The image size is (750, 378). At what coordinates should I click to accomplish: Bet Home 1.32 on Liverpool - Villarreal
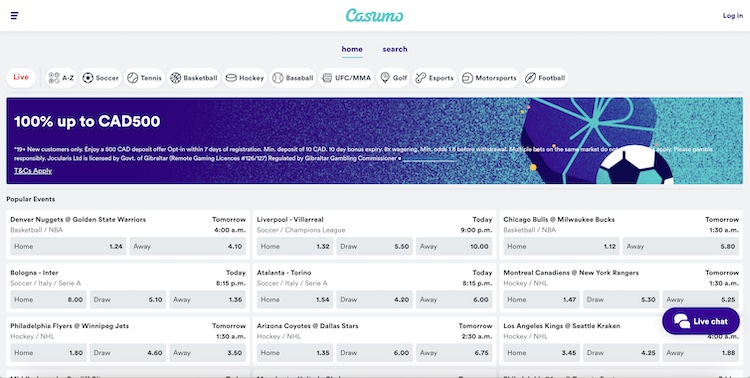coord(295,246)
